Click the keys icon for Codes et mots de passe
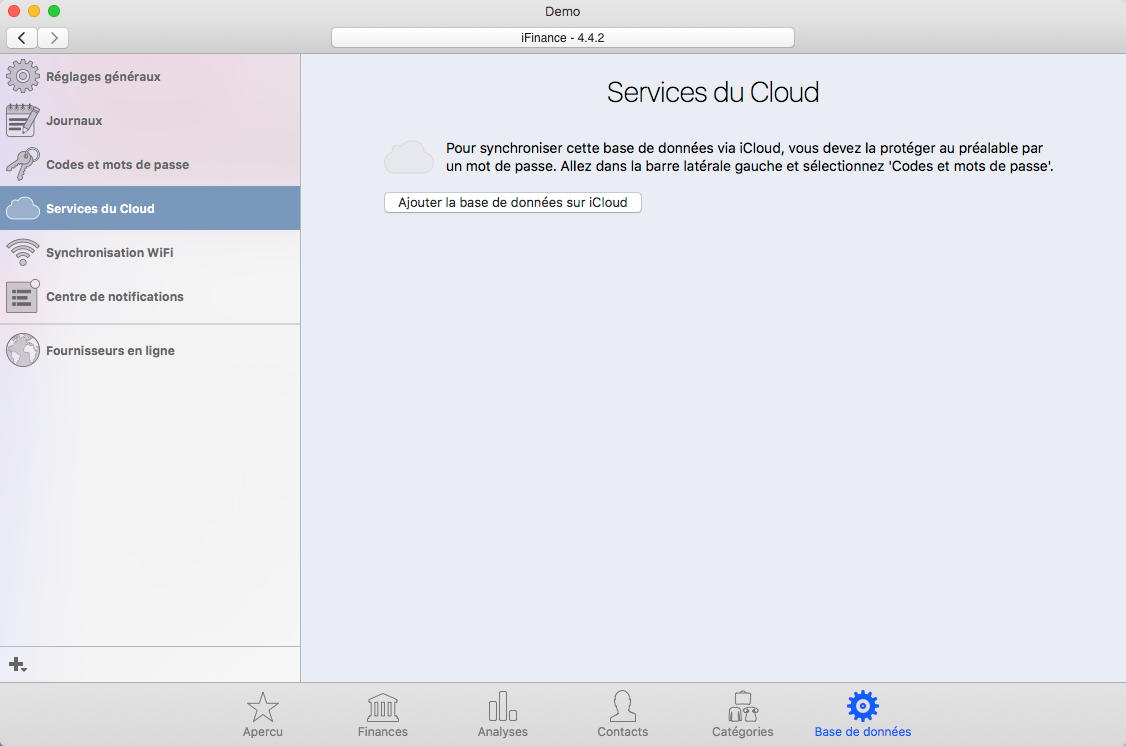Viewport: 1126px width, 746px height. [x=23, y=164]
